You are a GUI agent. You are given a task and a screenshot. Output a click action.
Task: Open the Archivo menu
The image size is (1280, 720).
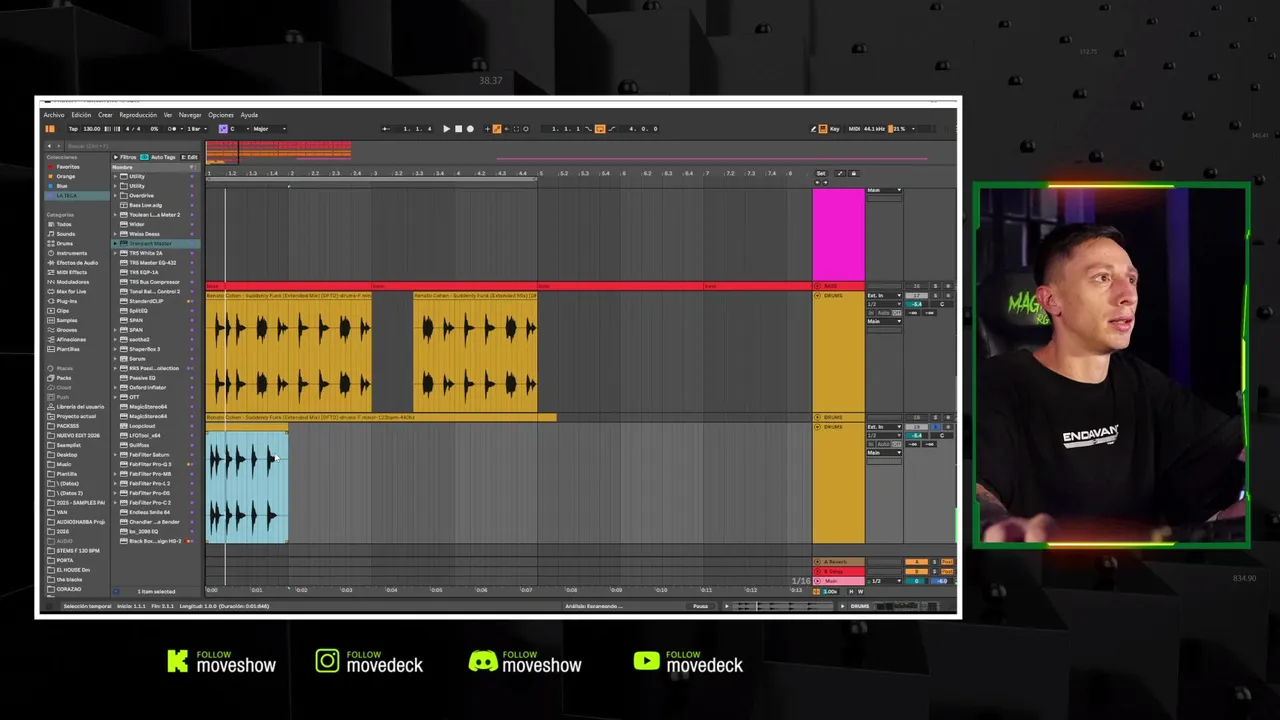(54, 115)
